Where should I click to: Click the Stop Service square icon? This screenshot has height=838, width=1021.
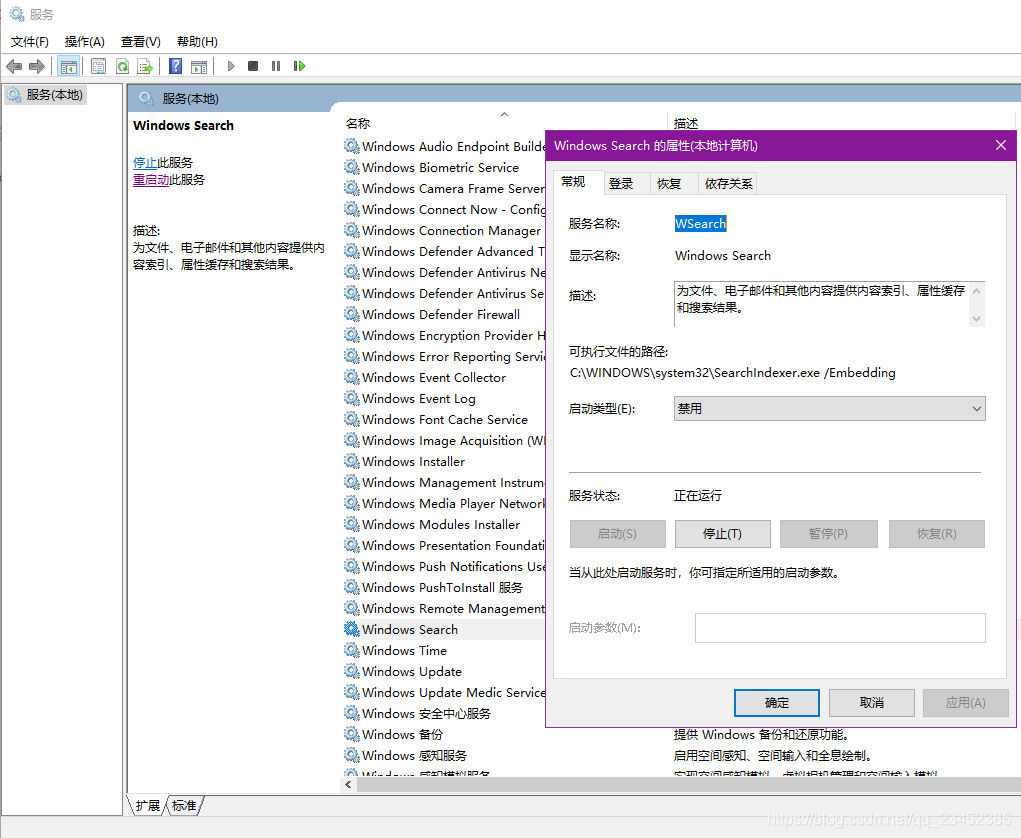[x=253, y=66]
